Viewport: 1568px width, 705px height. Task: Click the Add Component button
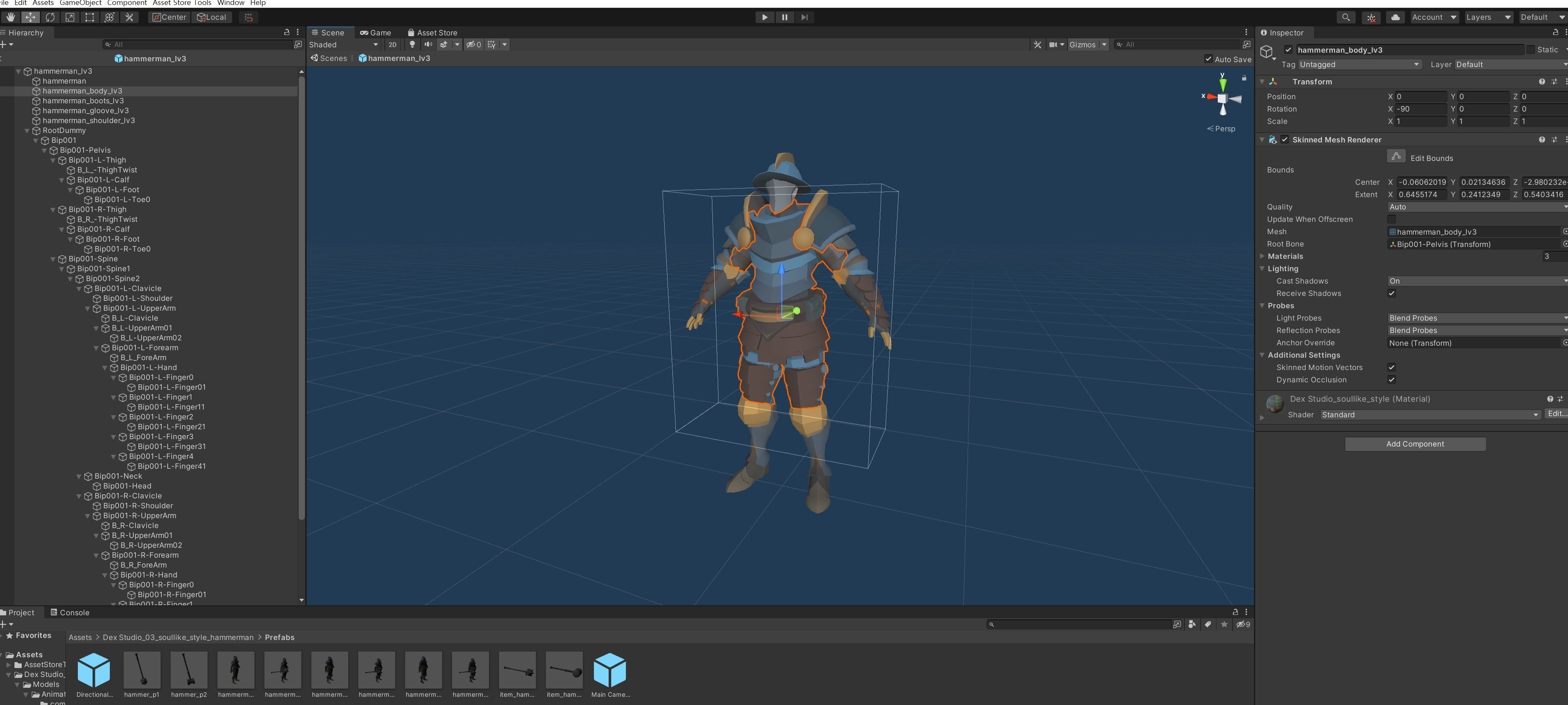[1414, 444]
